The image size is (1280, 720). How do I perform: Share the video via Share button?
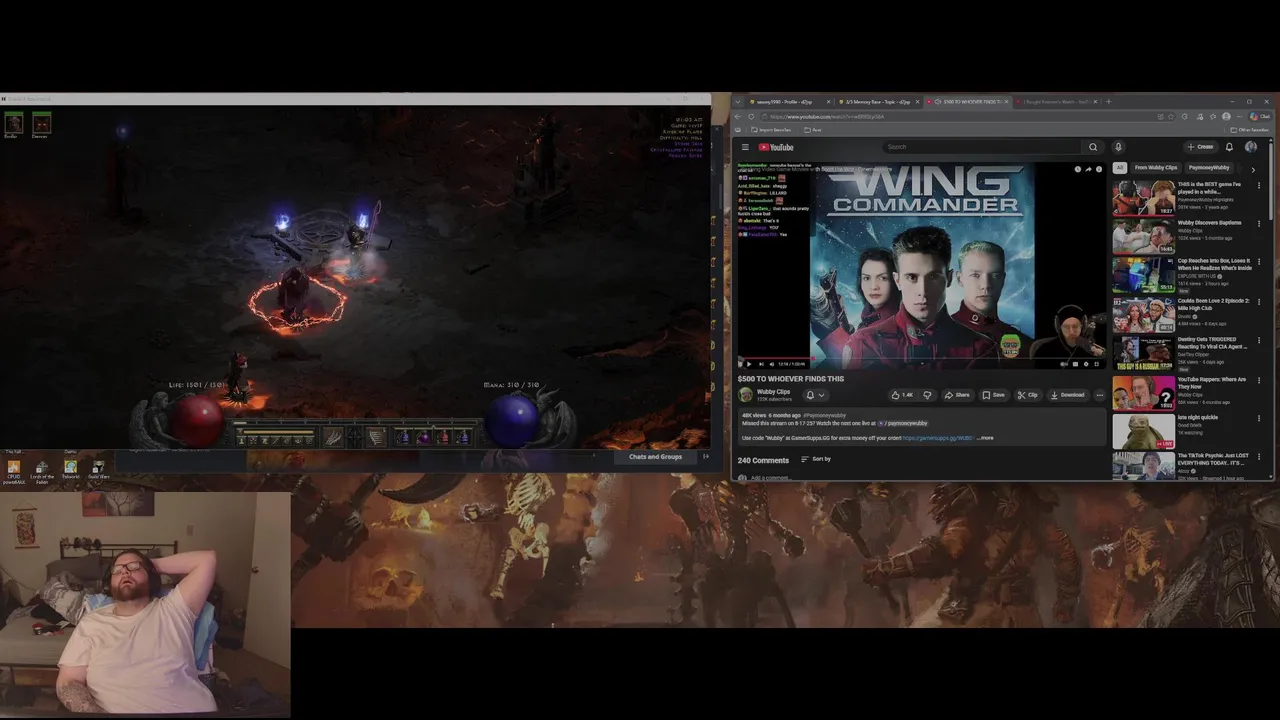957,395
